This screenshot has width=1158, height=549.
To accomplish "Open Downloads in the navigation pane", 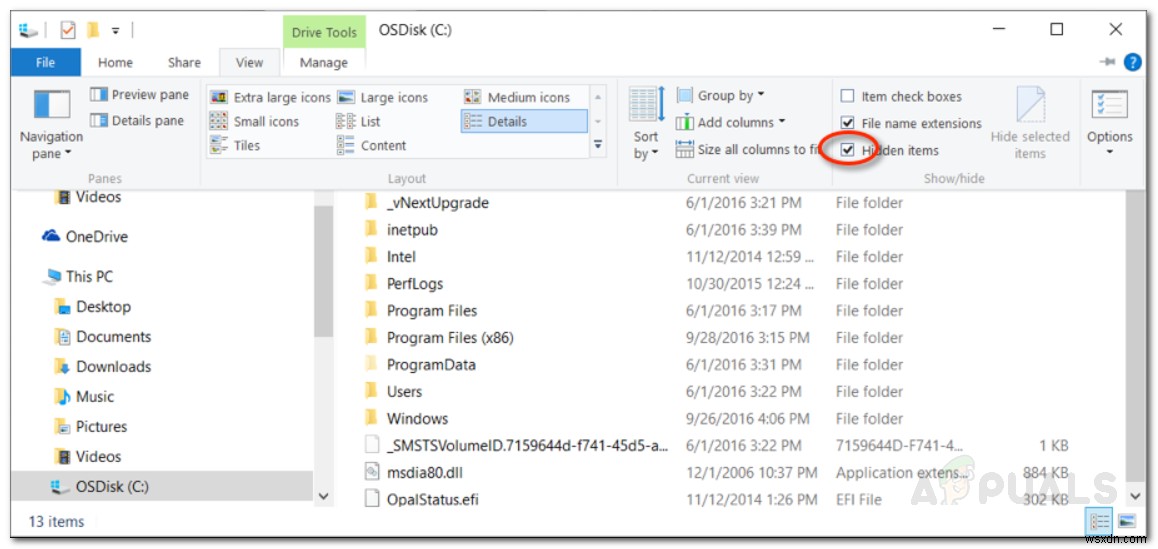I will [103, 367].
